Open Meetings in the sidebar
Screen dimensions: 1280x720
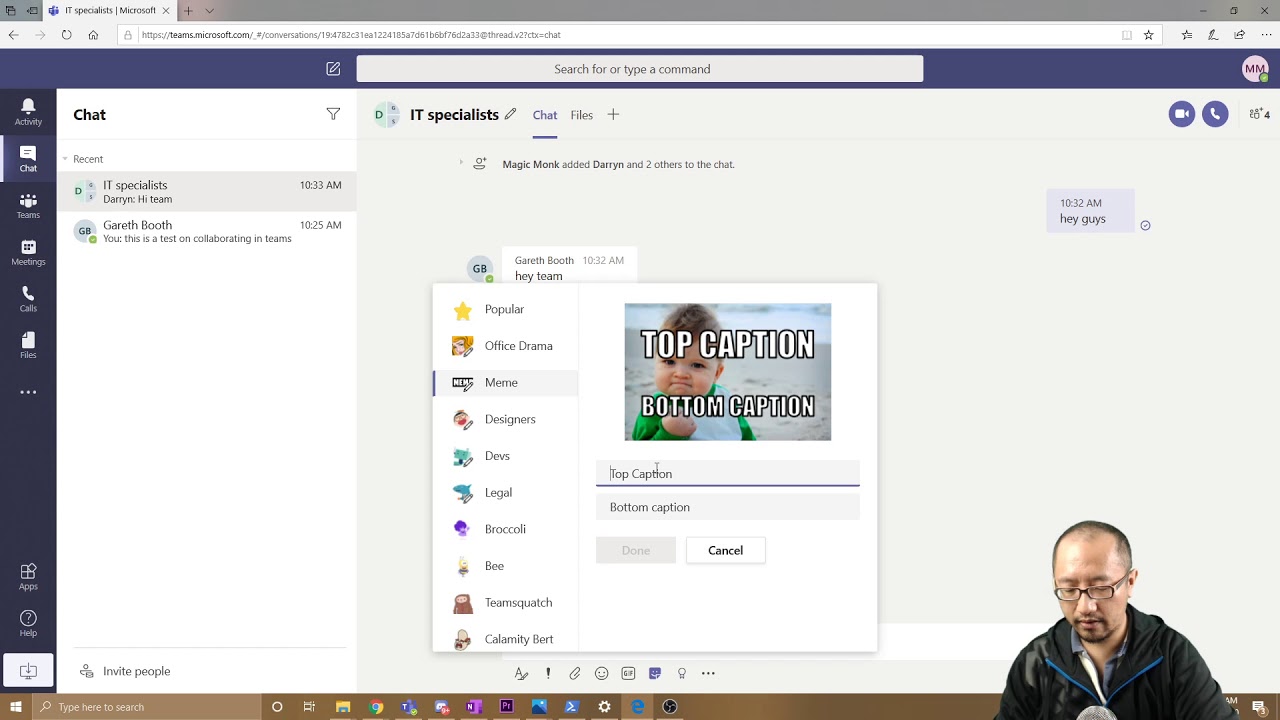[28, 253]
